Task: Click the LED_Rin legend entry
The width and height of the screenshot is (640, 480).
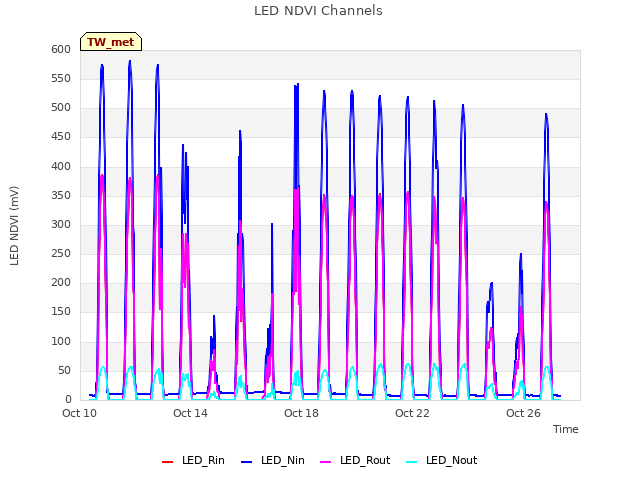Action: coord(193,460)
